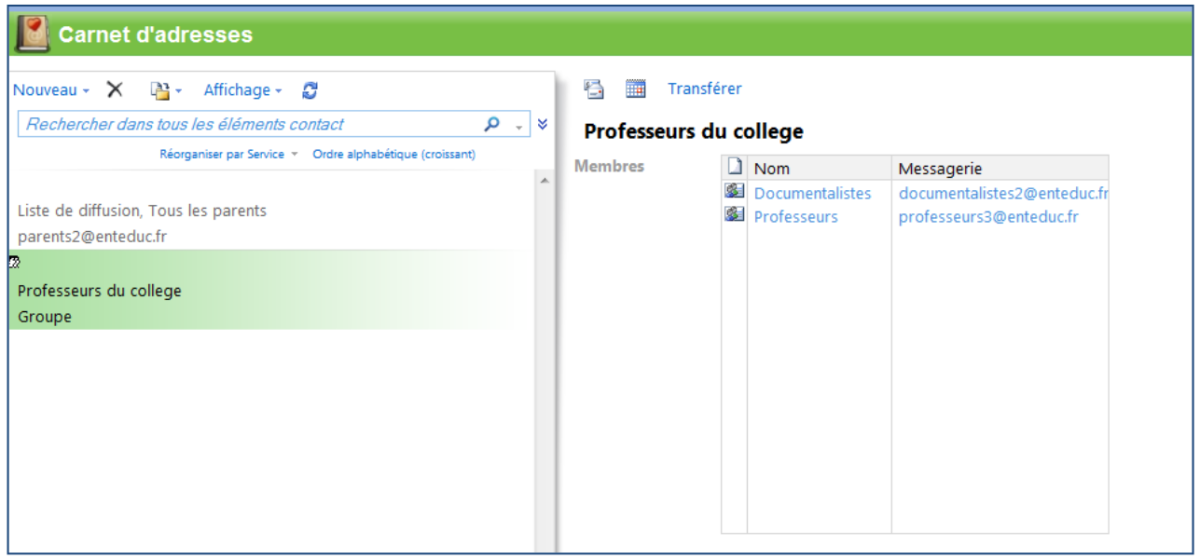Toggle Ordre alphabétique (croissant) sorting
Viewport: 1200px width, 559px height.
(x=394, y=154)
